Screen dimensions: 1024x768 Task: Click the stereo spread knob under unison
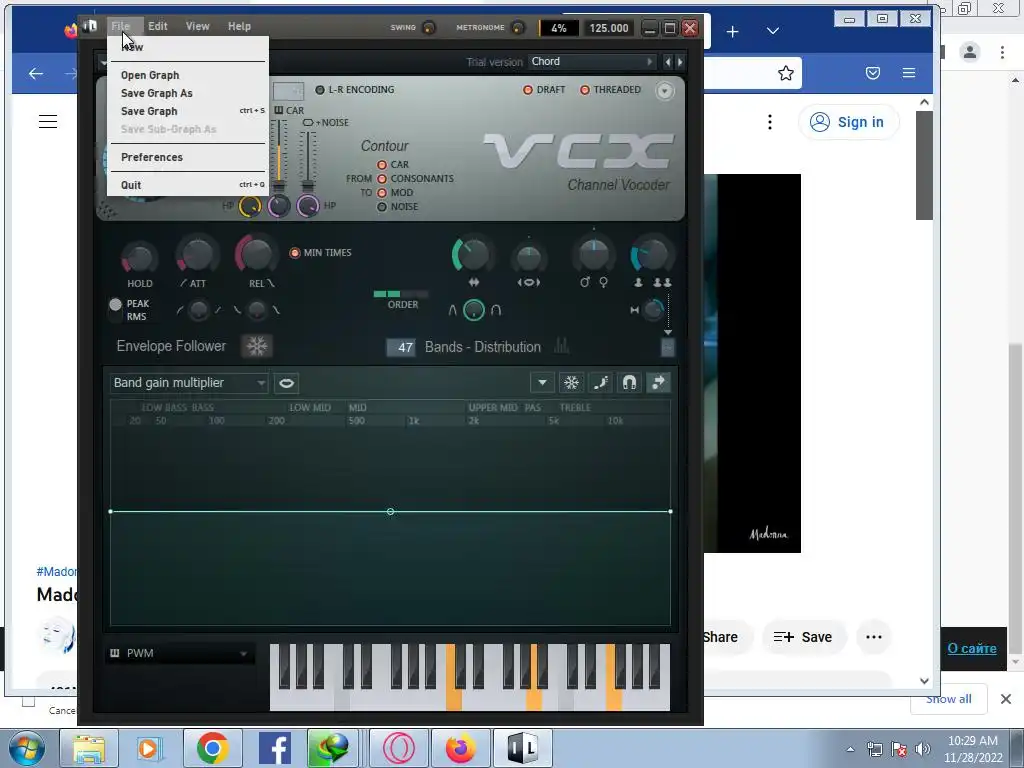pyautogui.click(x=652, y=310)
